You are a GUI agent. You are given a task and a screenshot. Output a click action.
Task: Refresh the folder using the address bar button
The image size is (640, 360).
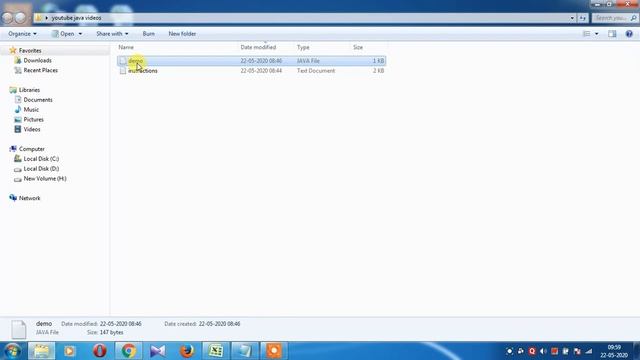(x=582, y=18)
